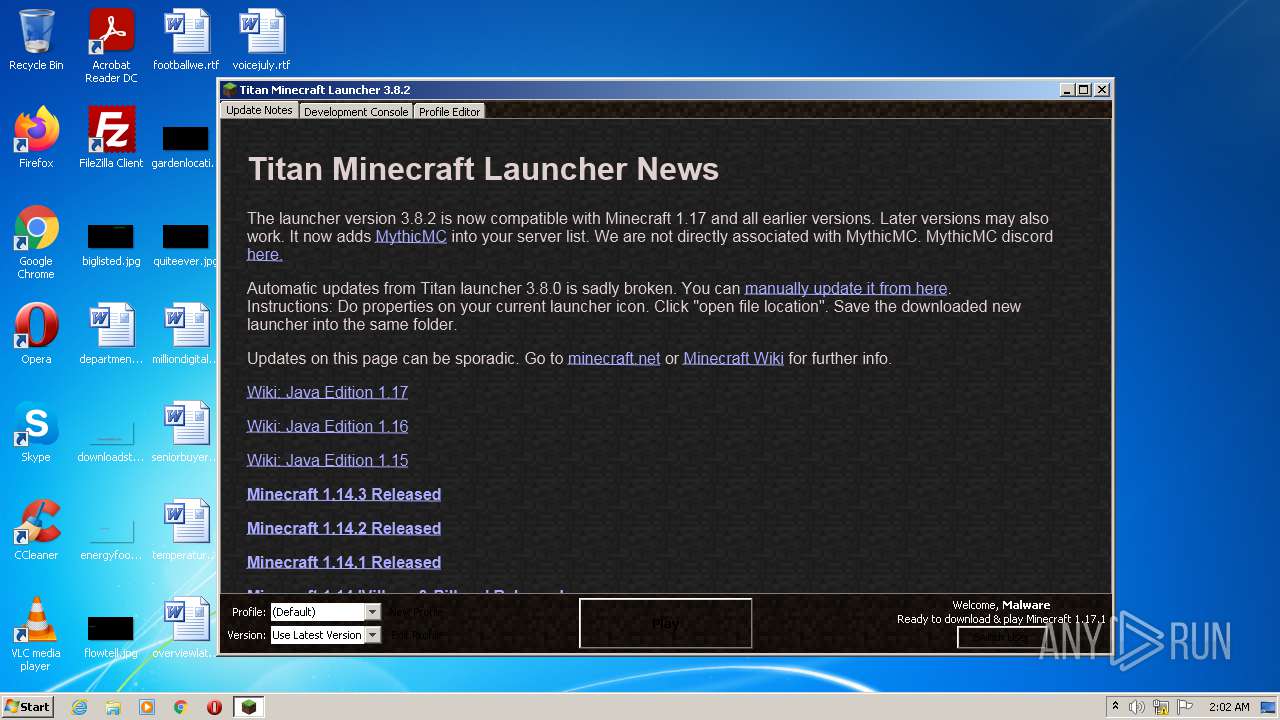
Task: Expand the Version dropdown
Action: [372, 635]
